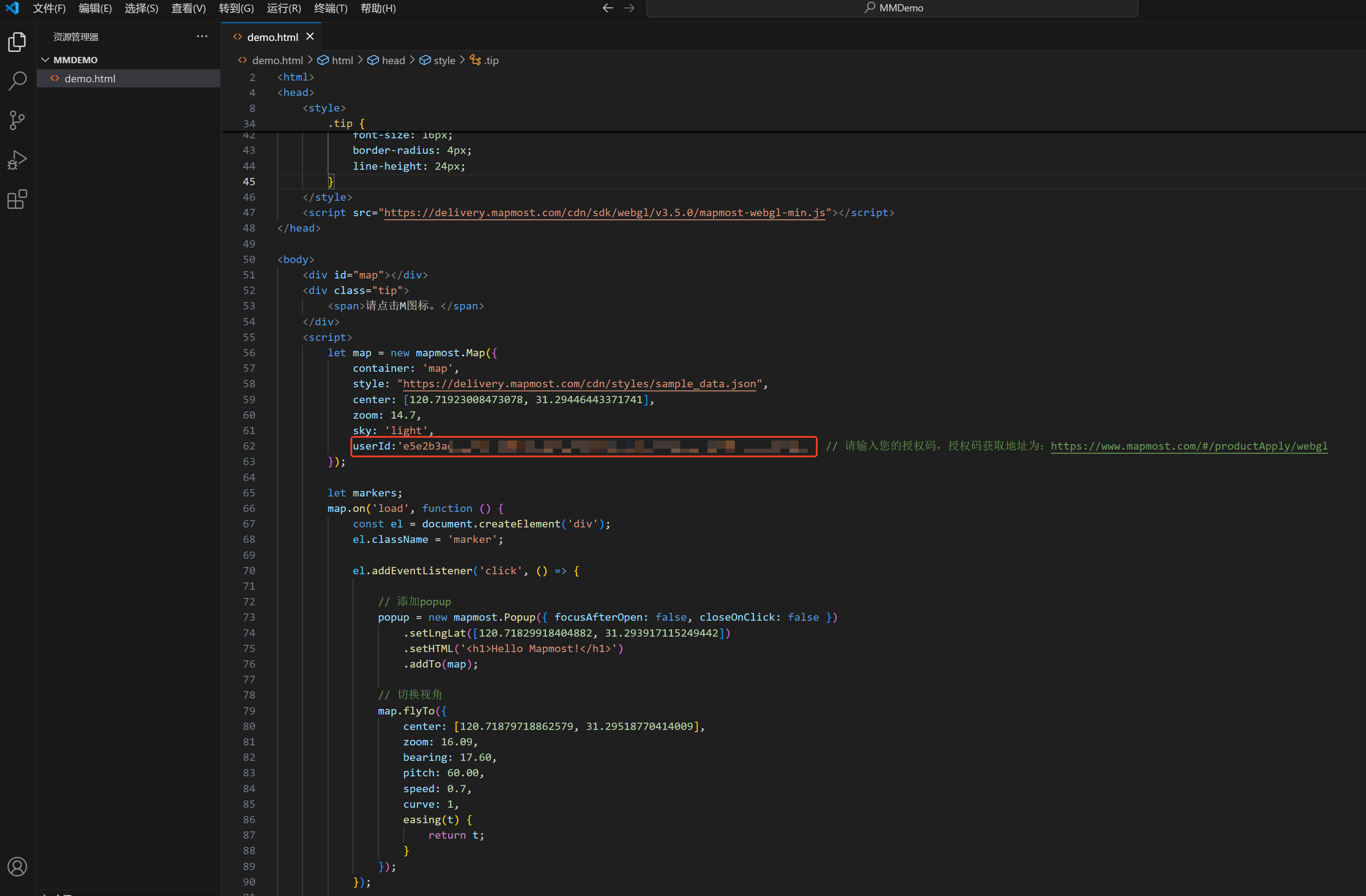
Task: Click the 资源管理器 panel title
Action: (x=76, y=37)
